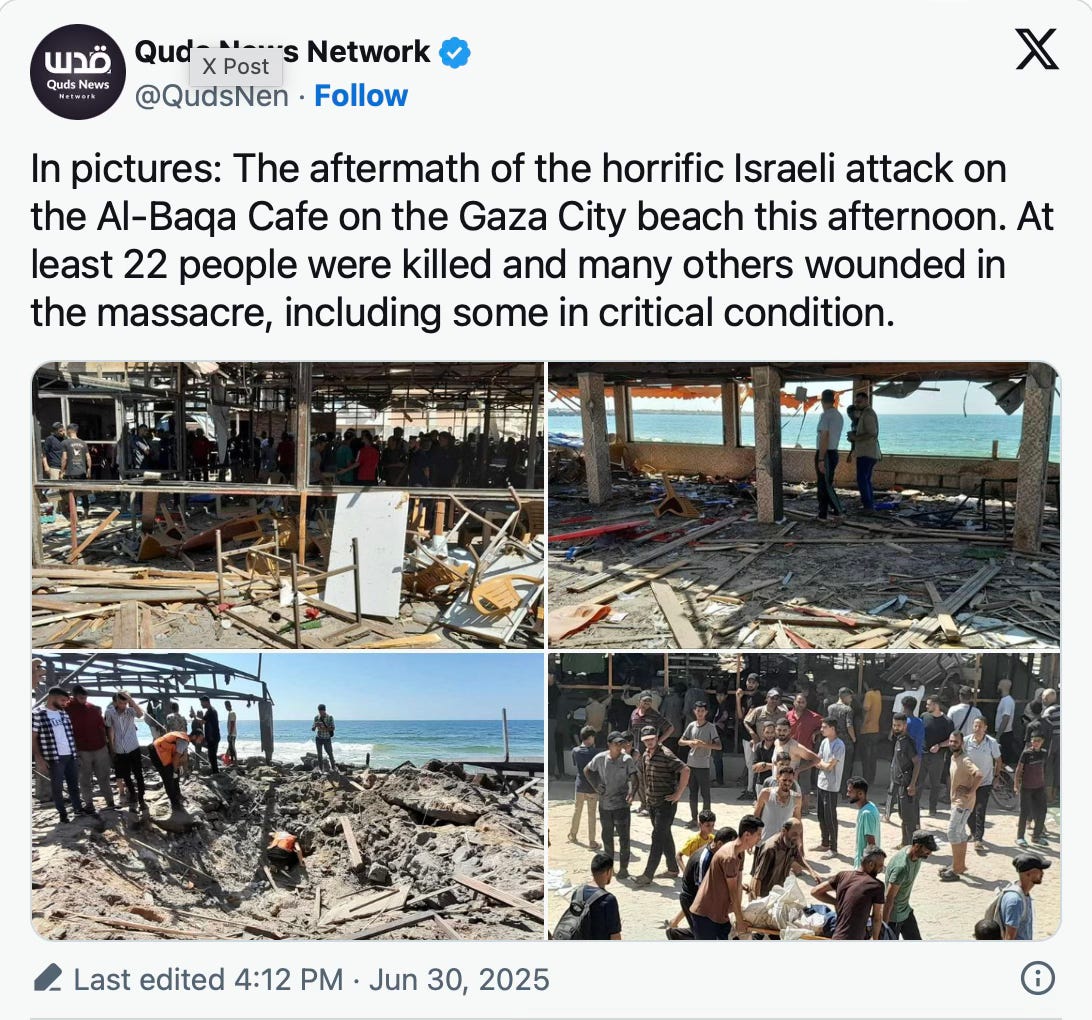Click the blue verified badge

455,52
